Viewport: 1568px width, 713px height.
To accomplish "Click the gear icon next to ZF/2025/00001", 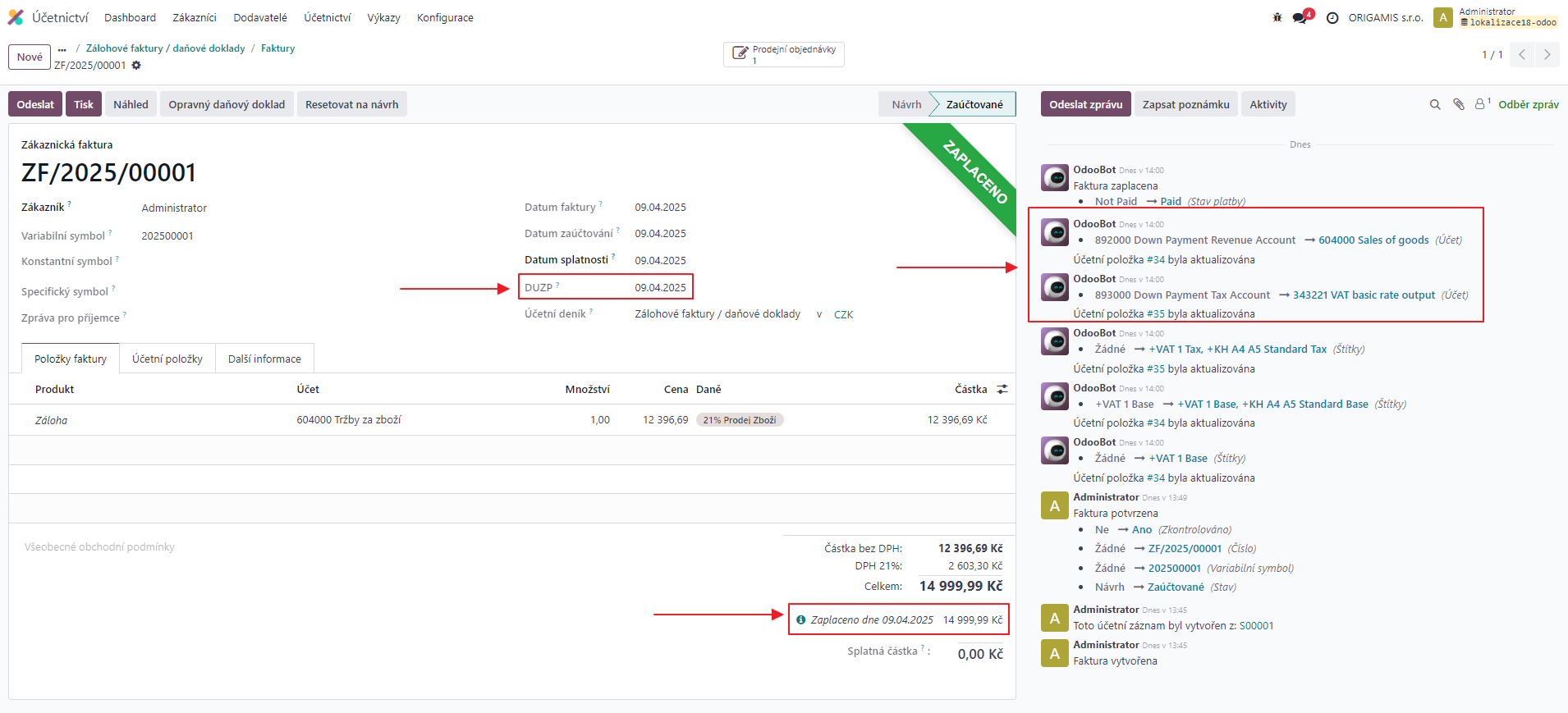I will click(x=136, y=66).
